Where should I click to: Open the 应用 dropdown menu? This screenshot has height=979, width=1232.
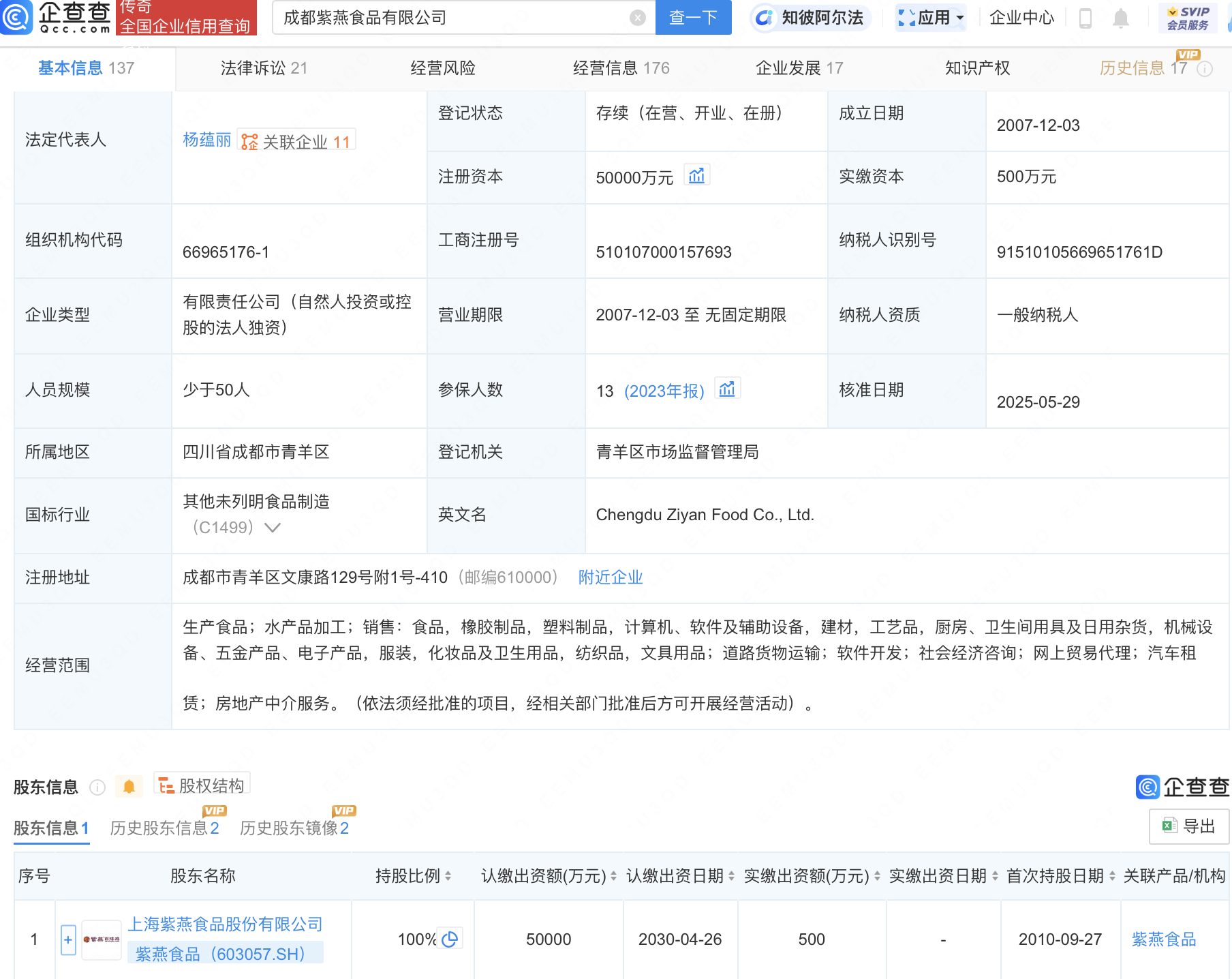(x=931, y=18)
